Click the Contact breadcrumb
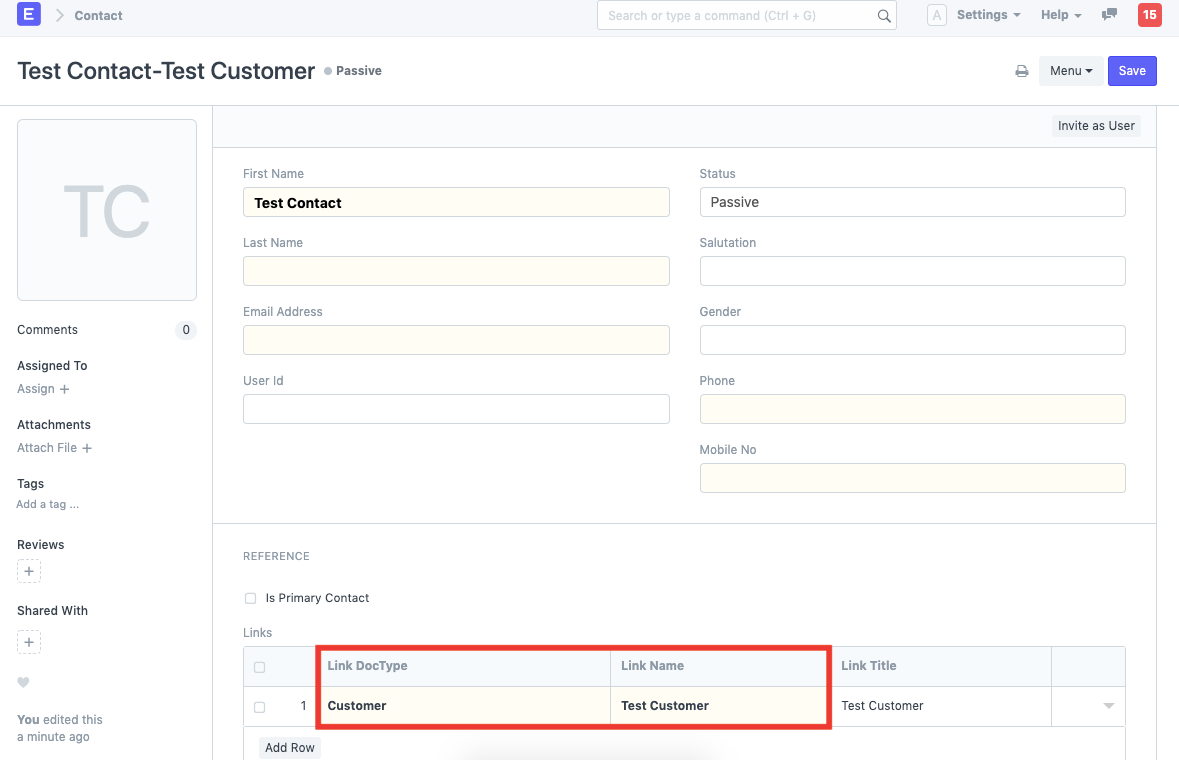The image size is (1179, 760). (97, 15)
